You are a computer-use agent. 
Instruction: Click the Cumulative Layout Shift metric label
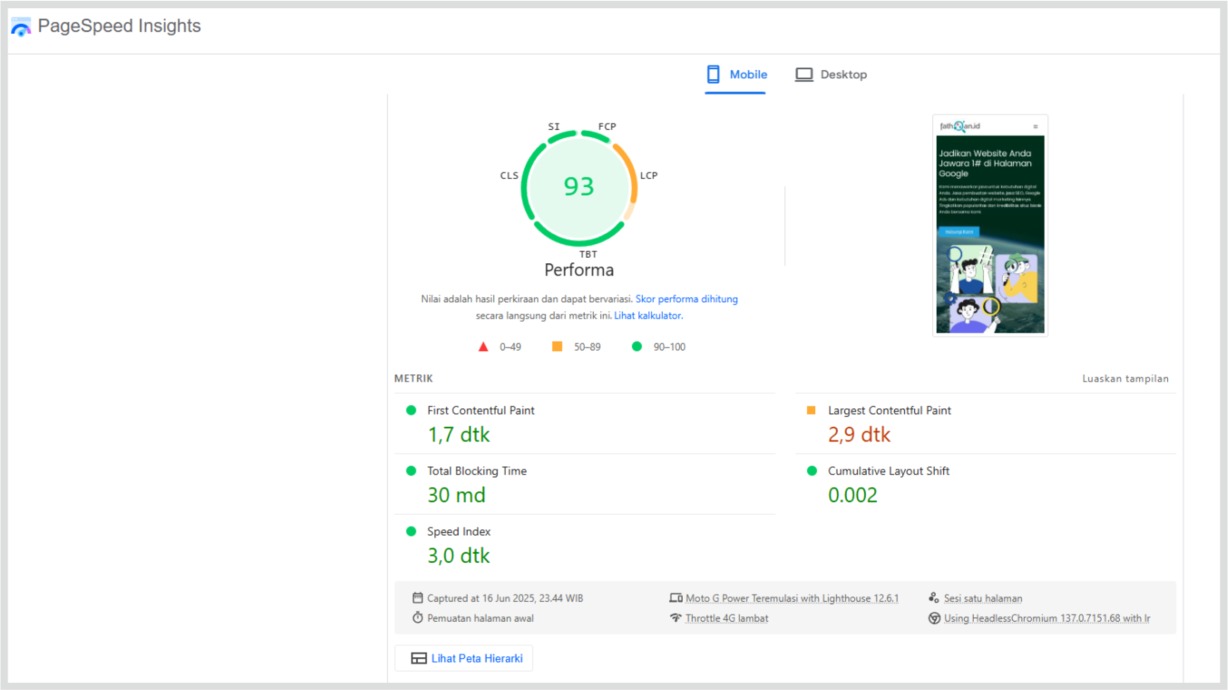coord(889,471)
